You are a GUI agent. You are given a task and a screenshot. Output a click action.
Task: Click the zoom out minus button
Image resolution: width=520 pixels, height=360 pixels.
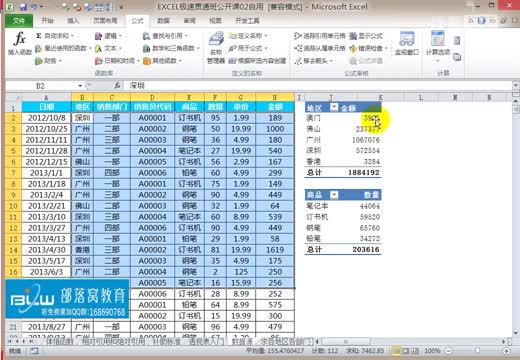(449, 351)
